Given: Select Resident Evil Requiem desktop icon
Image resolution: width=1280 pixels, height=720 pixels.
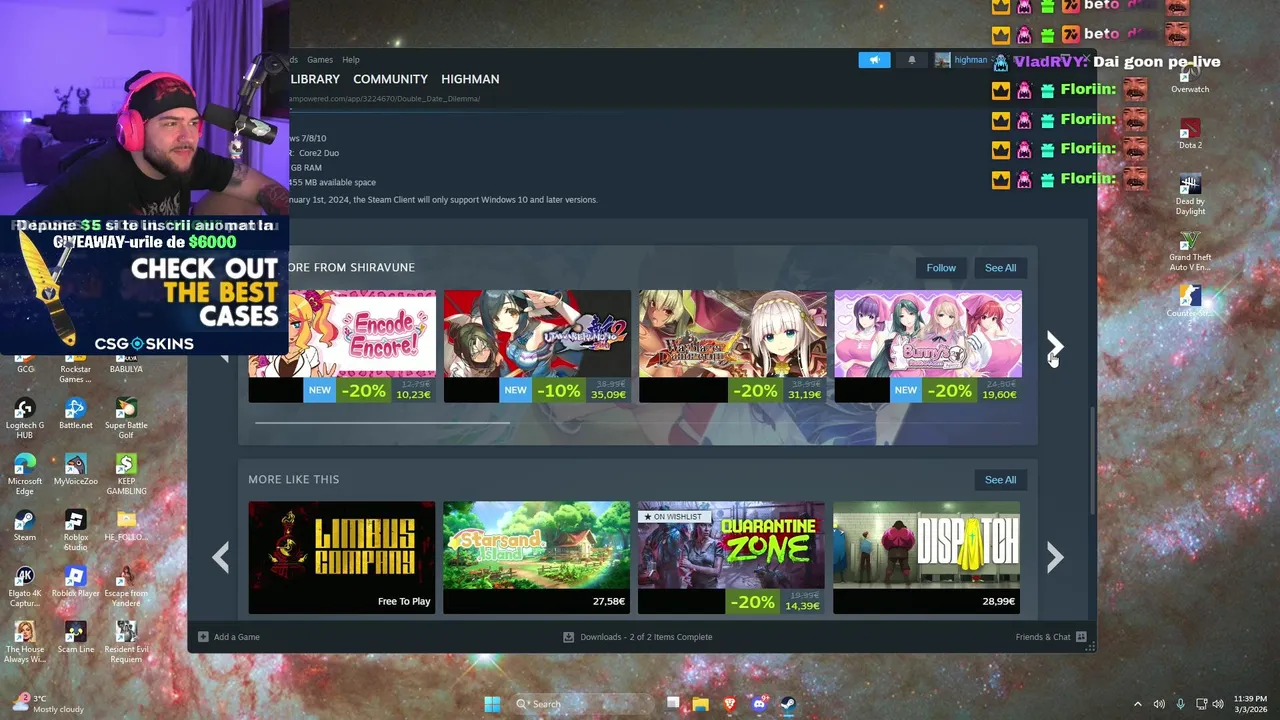Looking at the screenshot, I should [126, 642].
